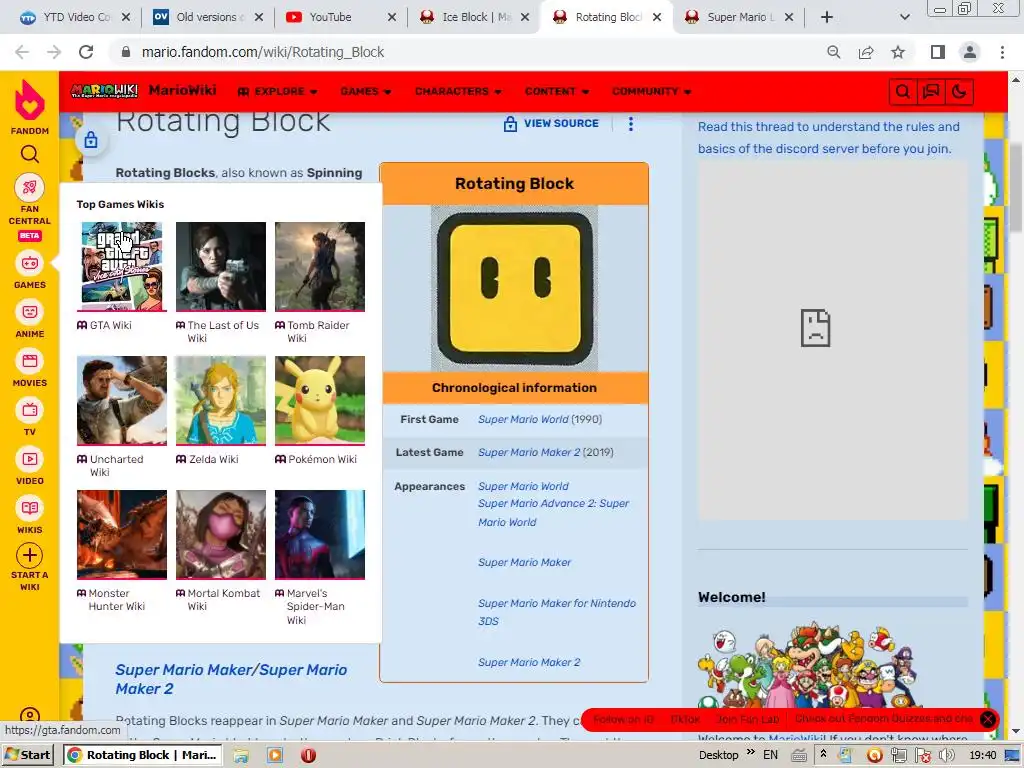Open the taskbar file explorer folder icon

pyautogui.click(x=241, y=756)
